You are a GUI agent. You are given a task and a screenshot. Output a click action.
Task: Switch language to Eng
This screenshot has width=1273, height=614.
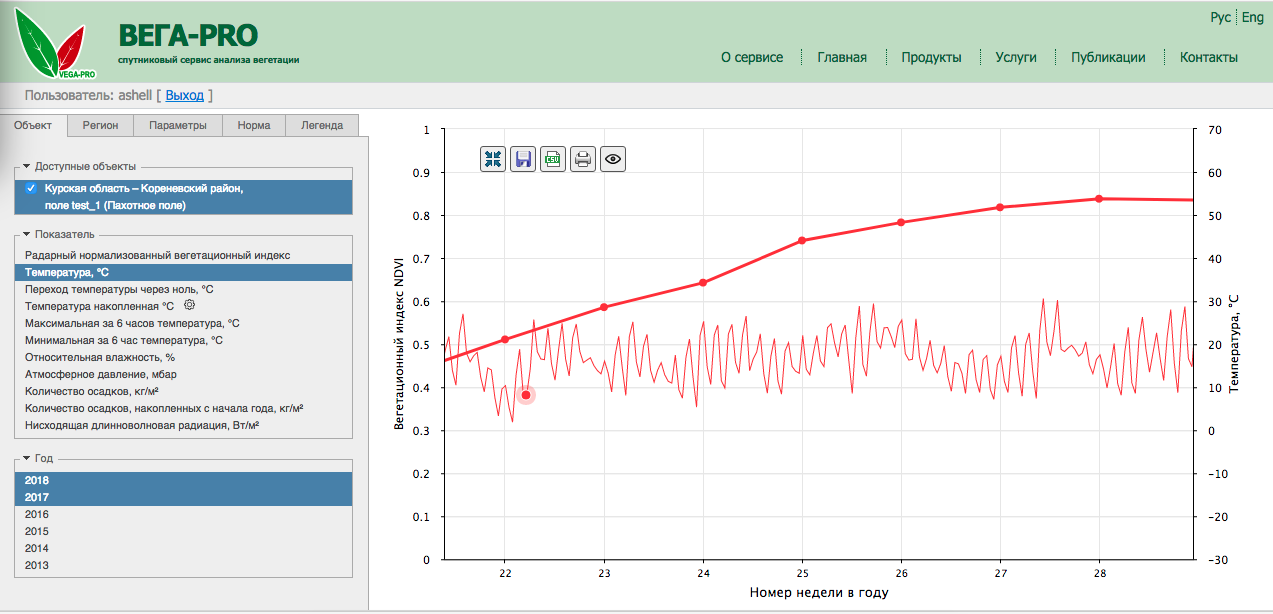click(x=1253, y=17)
